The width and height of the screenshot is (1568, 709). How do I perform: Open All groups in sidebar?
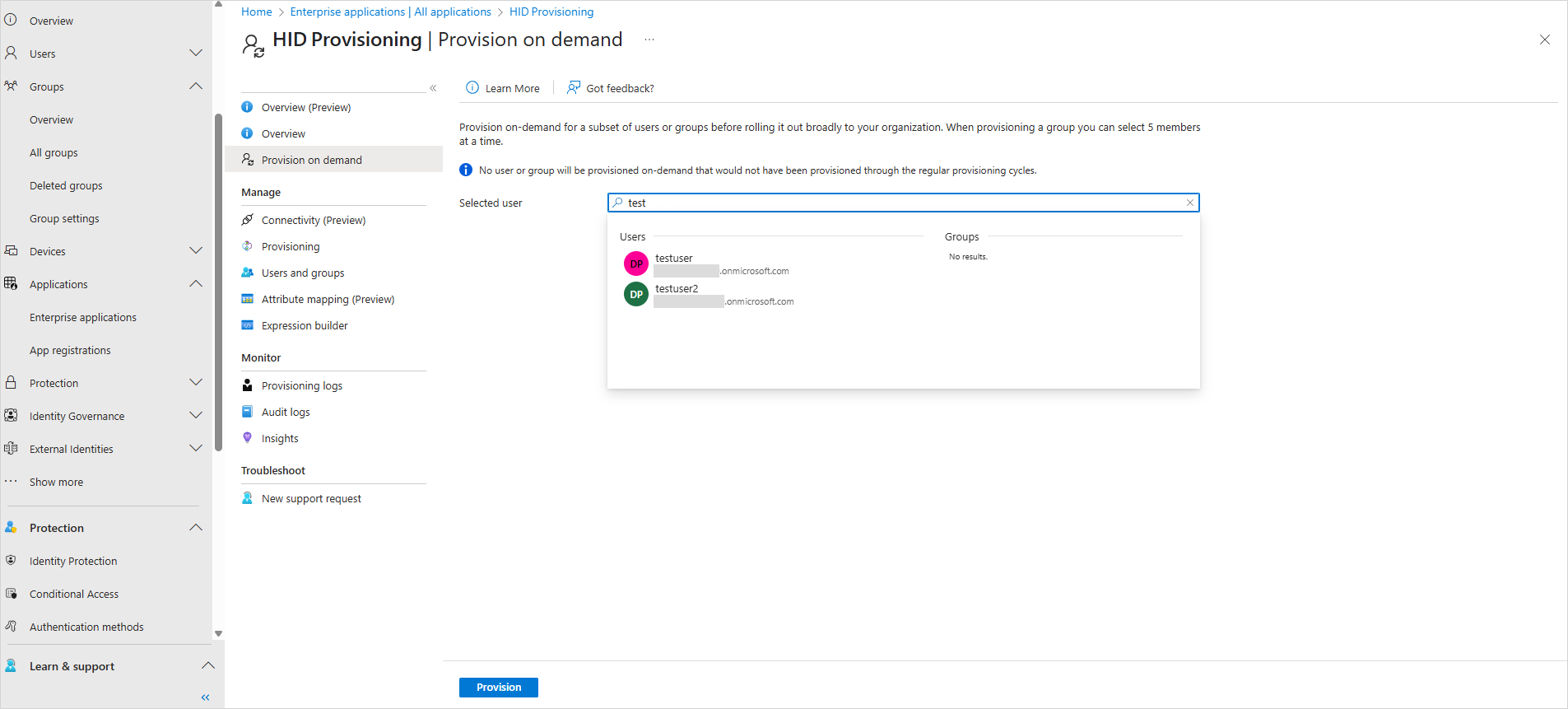(x=54, y=152)
